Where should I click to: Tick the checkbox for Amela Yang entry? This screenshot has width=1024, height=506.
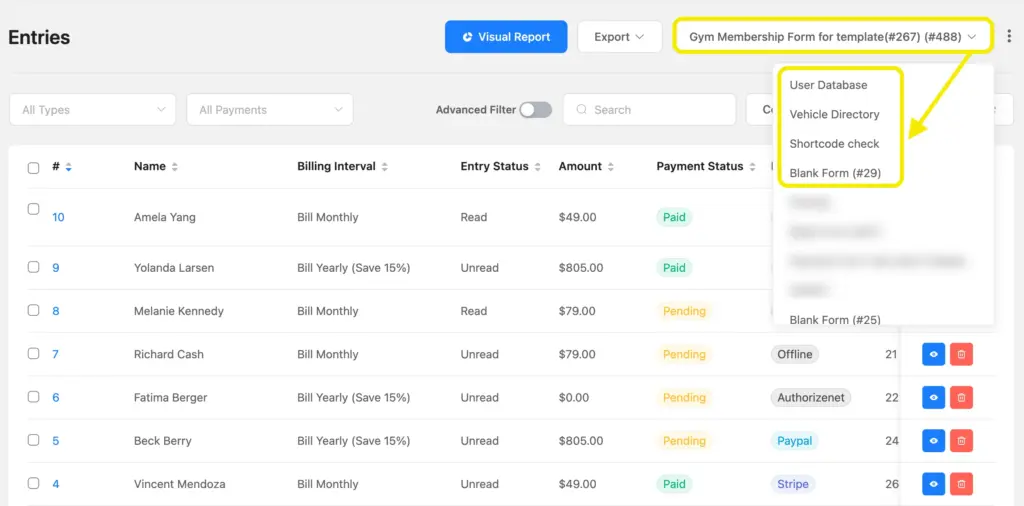pyautogui.click(x=33, y=210)
